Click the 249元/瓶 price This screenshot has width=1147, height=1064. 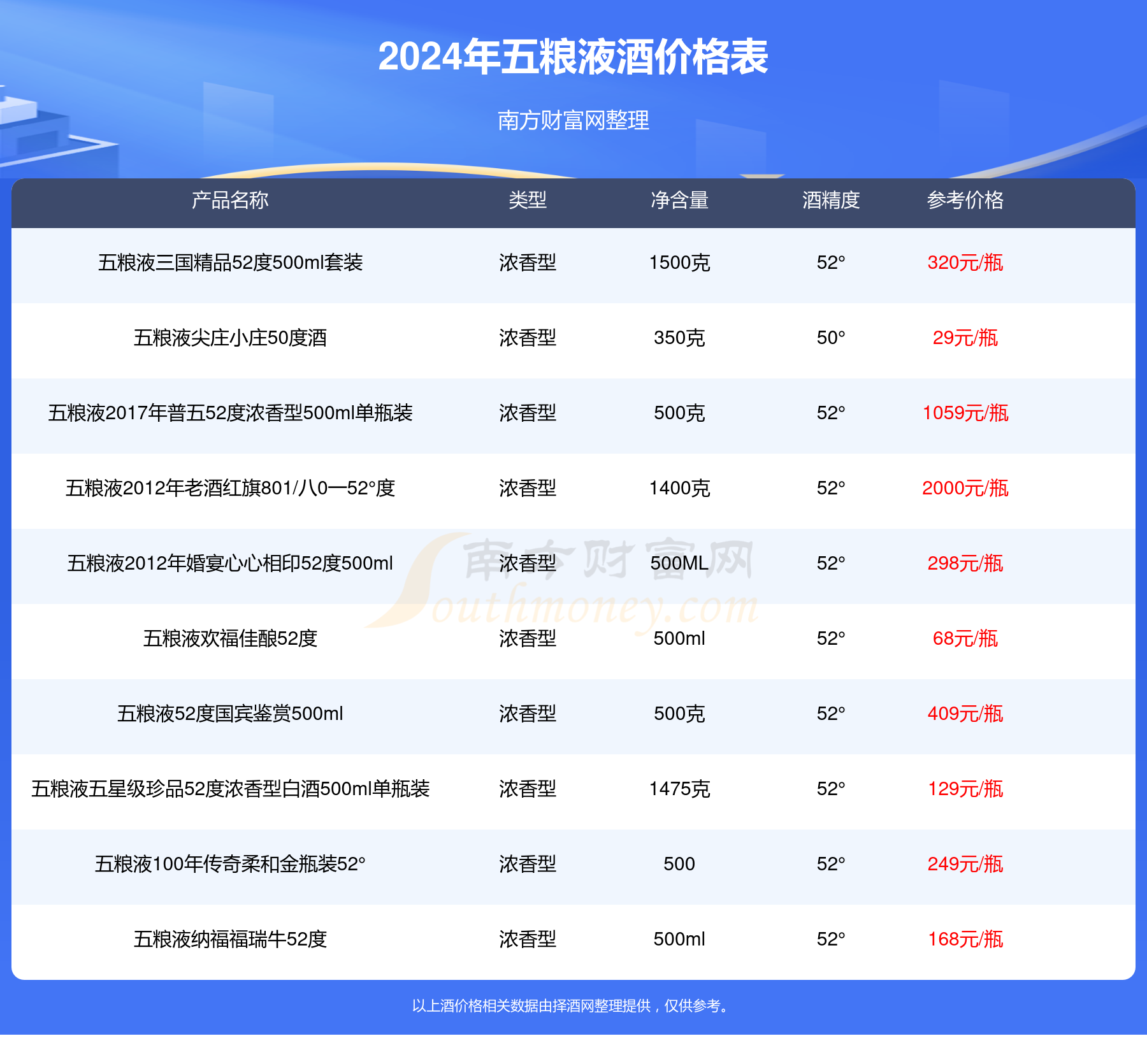tap(965, 864)
